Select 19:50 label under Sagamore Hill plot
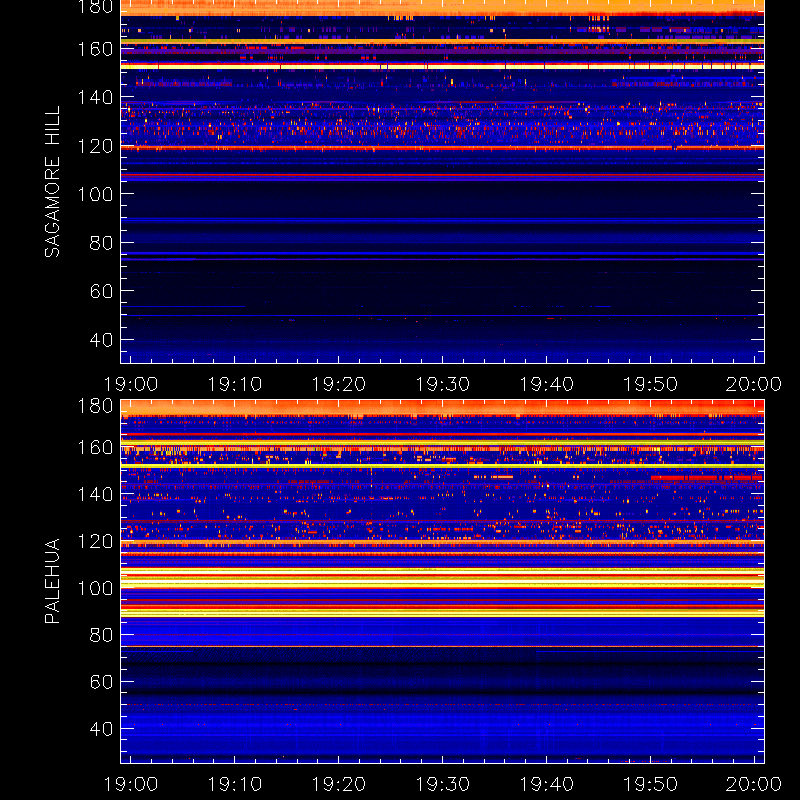The height and width of the screenshot is (800, 800). pos(651,384)
